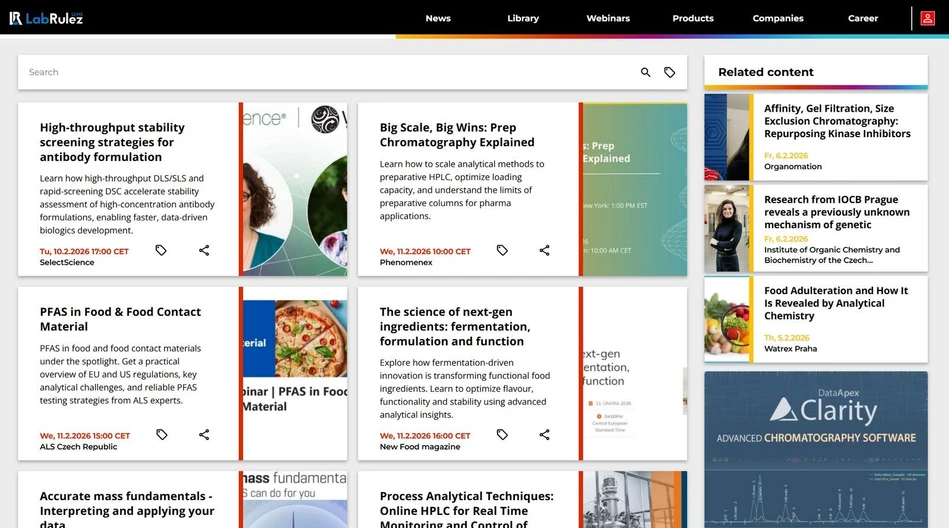Screen dimensions: 949x528
Task: Click tag icon on PFAS in Food card
Action: click(x=161, y=435)
